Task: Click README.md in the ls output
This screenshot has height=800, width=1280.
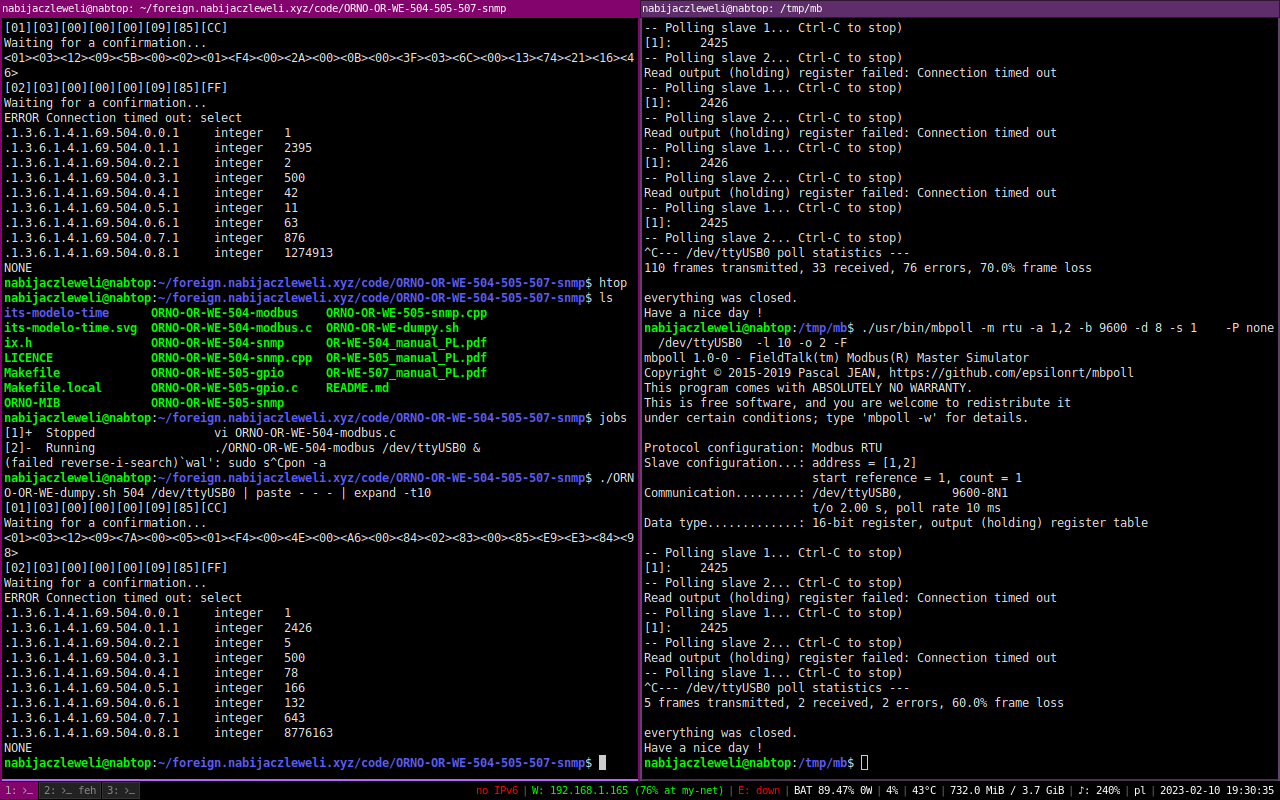Action: tap(357, 388)
